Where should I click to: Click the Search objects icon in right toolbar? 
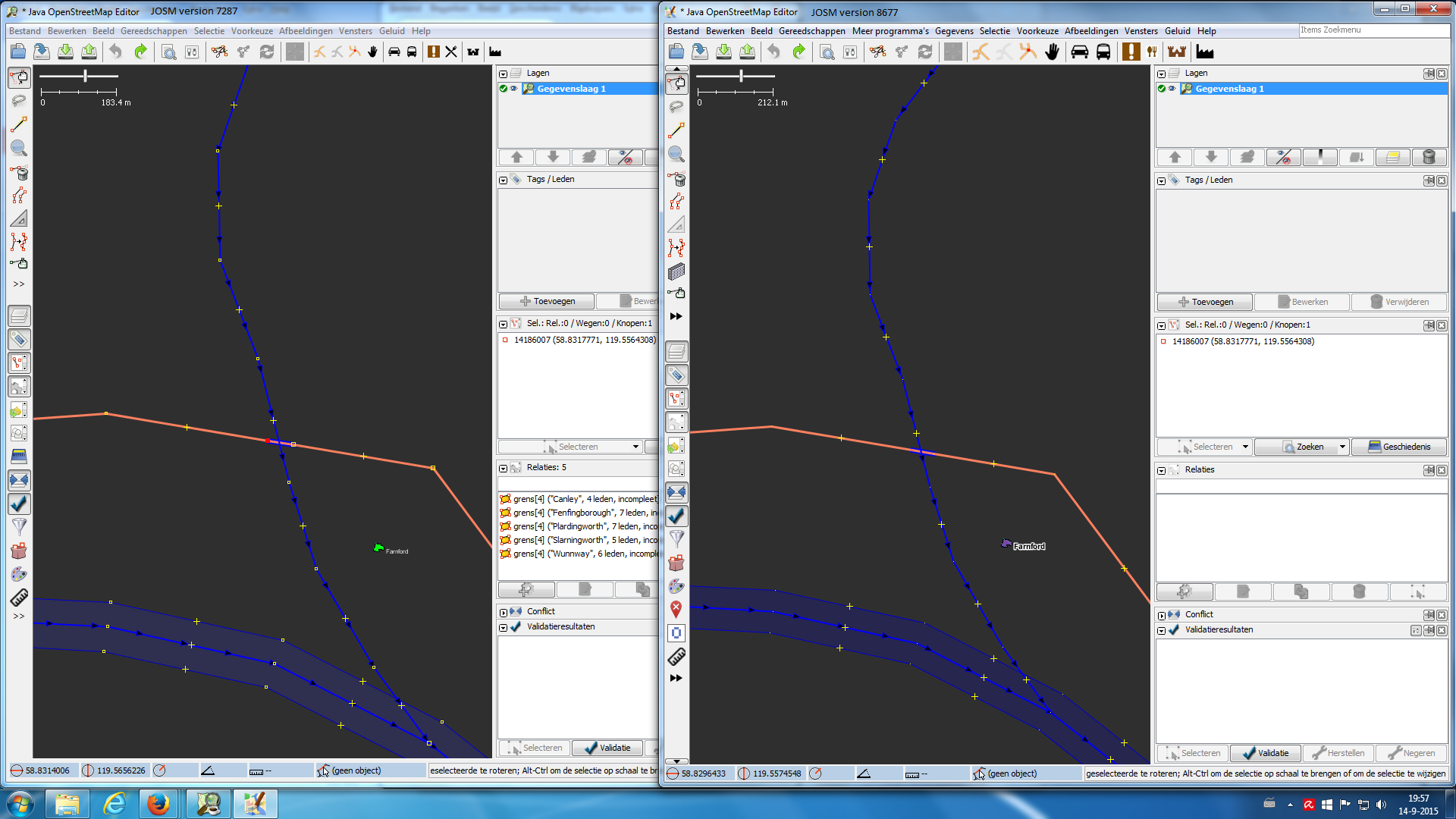point(827,52)
